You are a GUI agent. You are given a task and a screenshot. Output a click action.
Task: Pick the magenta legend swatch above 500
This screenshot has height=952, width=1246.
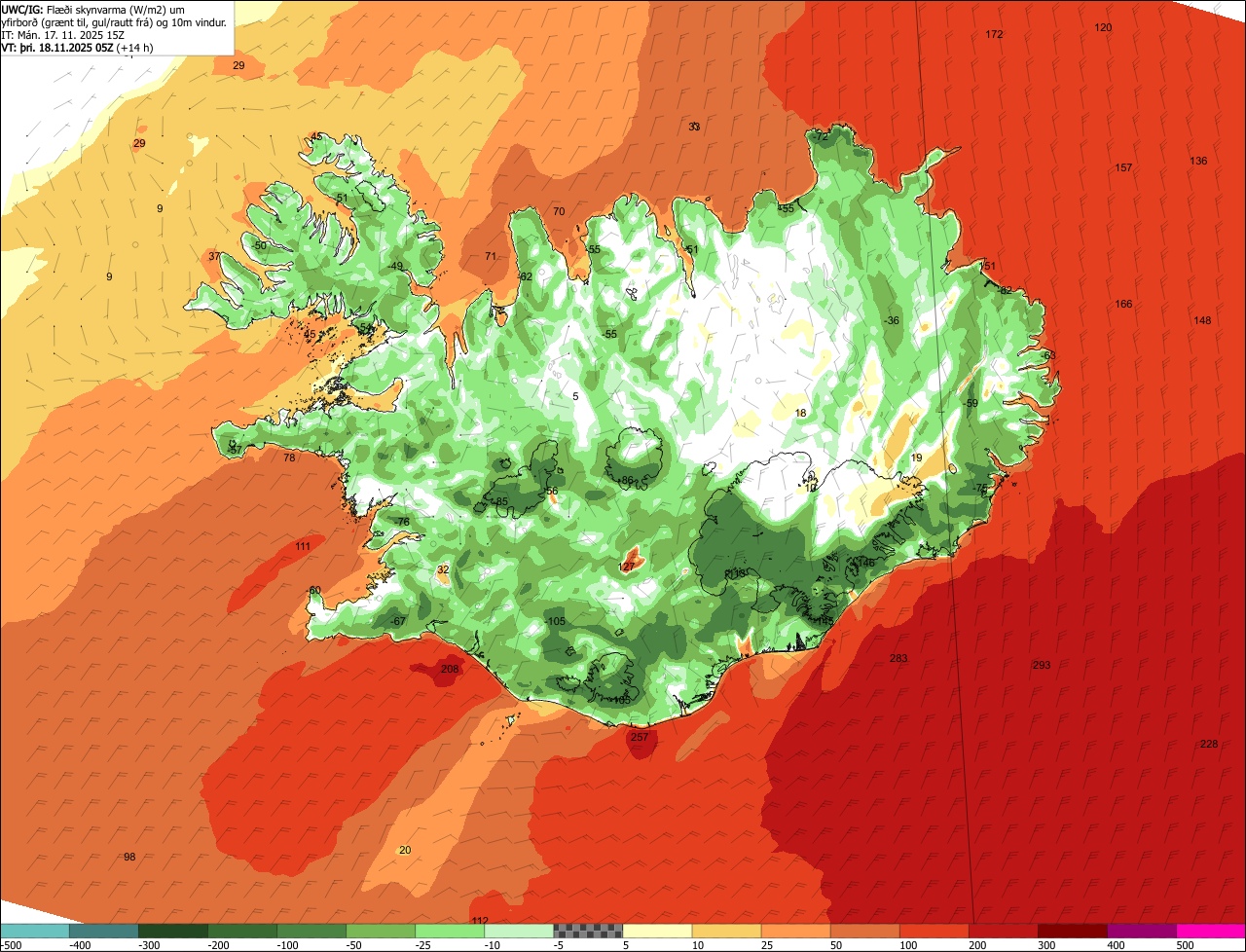(1210, 931)
